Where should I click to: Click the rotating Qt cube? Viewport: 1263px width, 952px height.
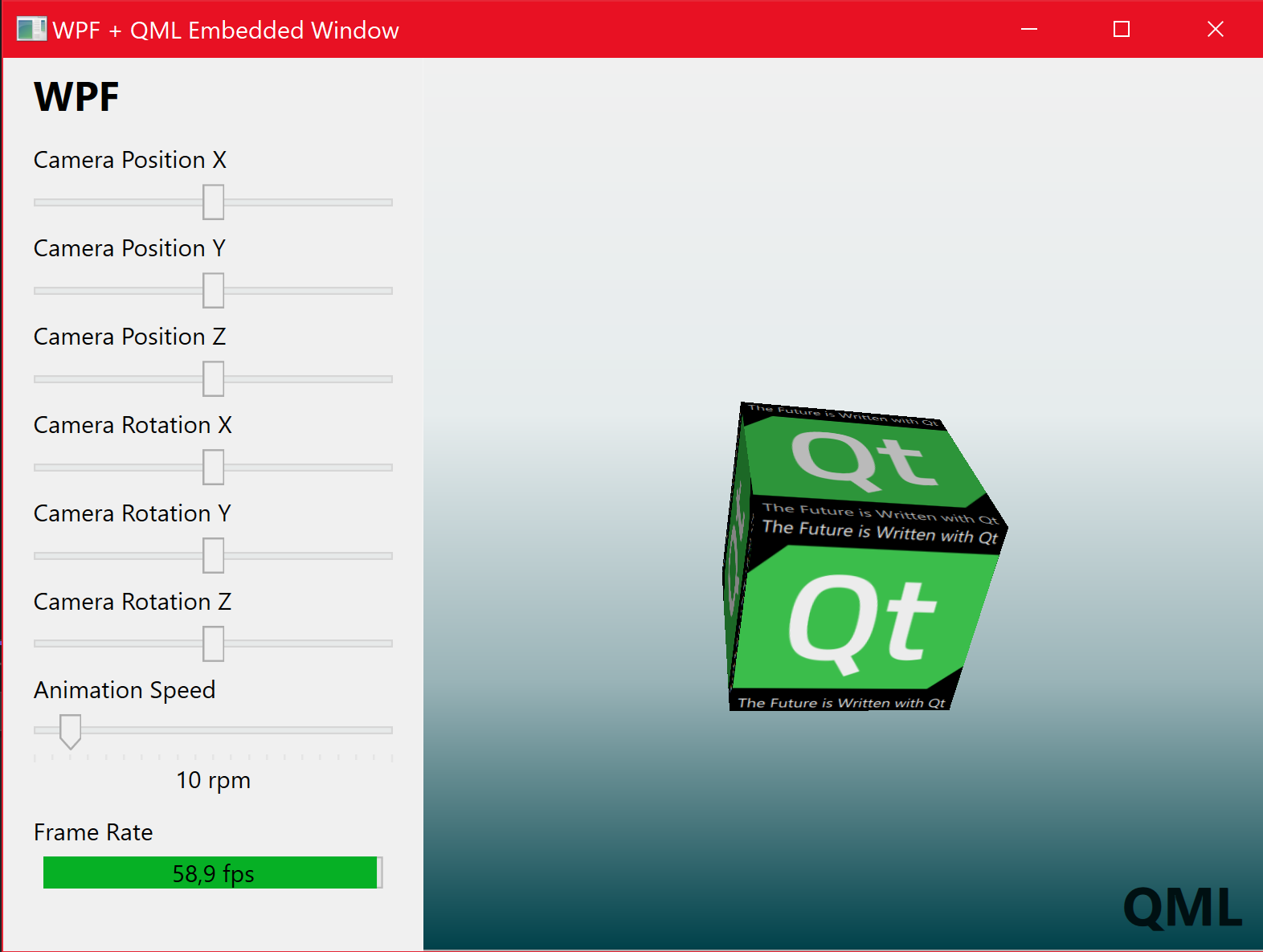coord(864,557)
